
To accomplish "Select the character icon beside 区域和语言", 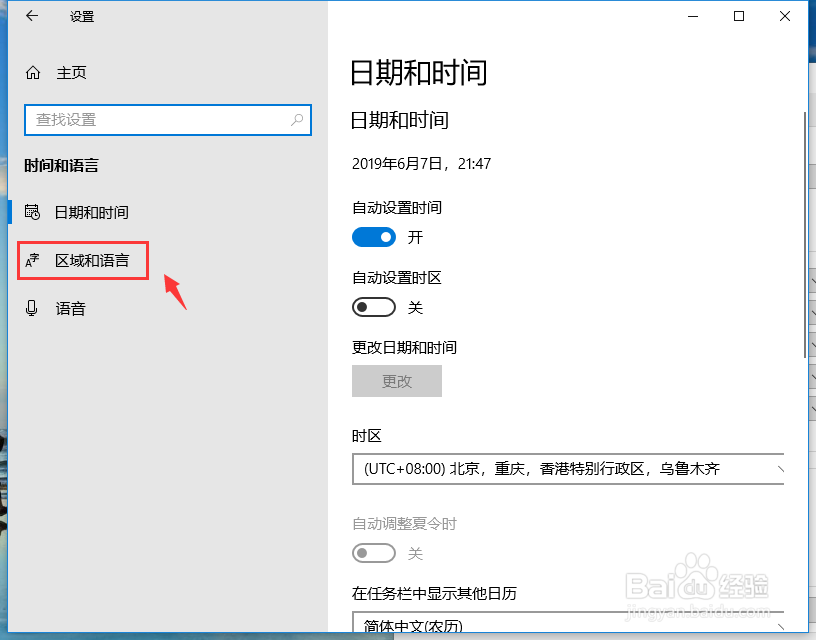I will (x=33, y=260).
